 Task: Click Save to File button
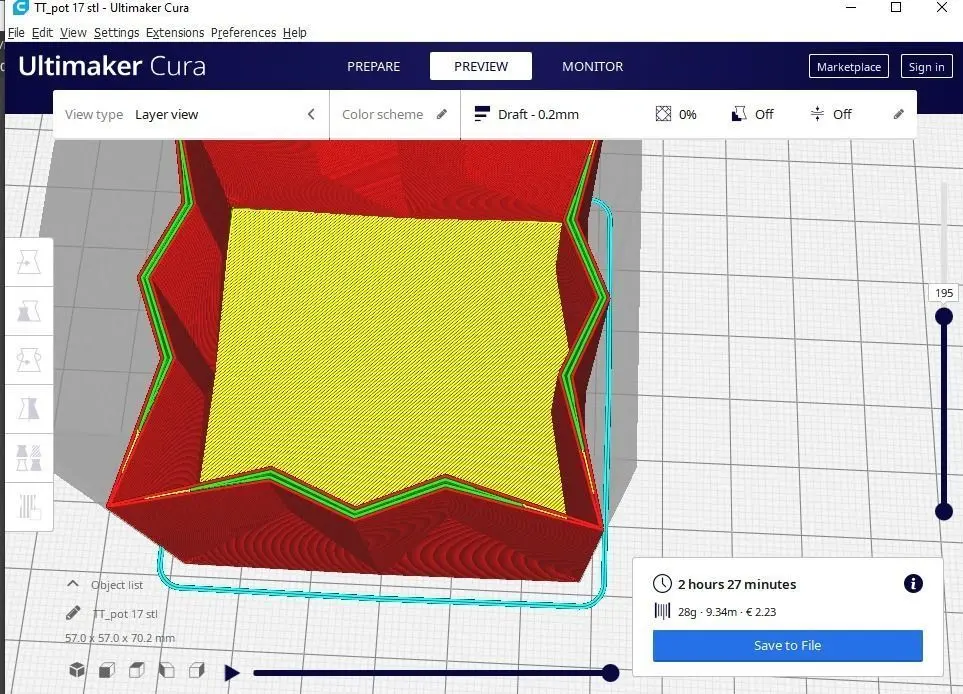(787, 645)
